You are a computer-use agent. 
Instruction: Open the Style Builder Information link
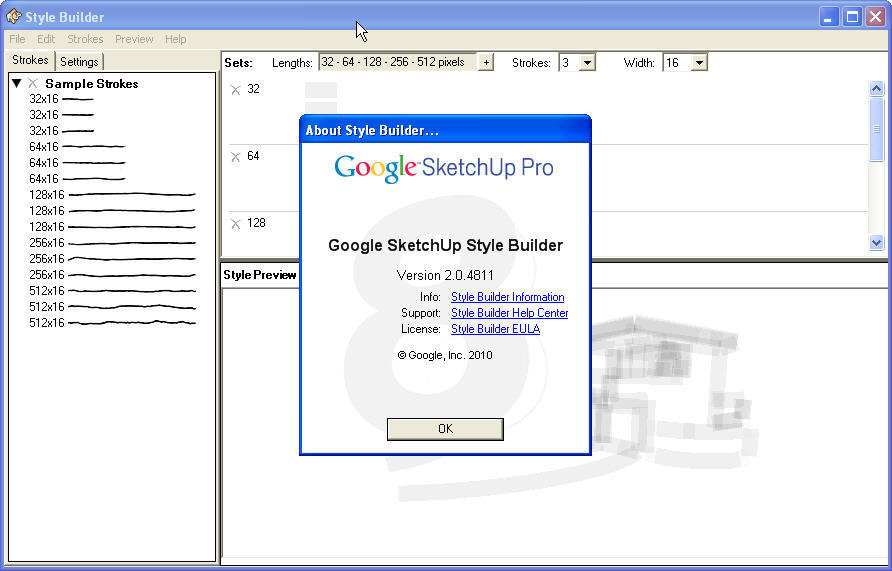507,297
